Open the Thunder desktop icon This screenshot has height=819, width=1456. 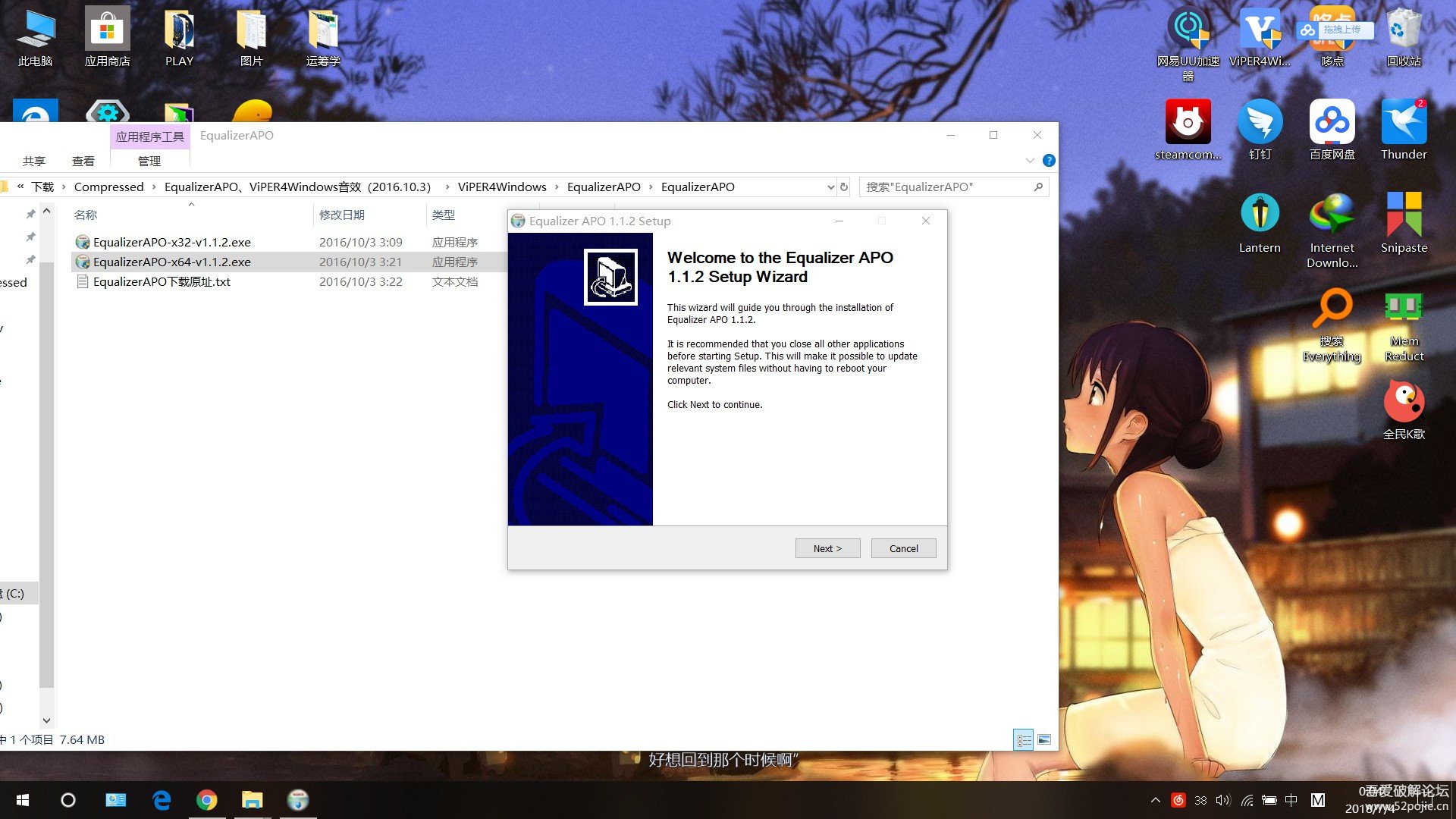(1404, 121)
